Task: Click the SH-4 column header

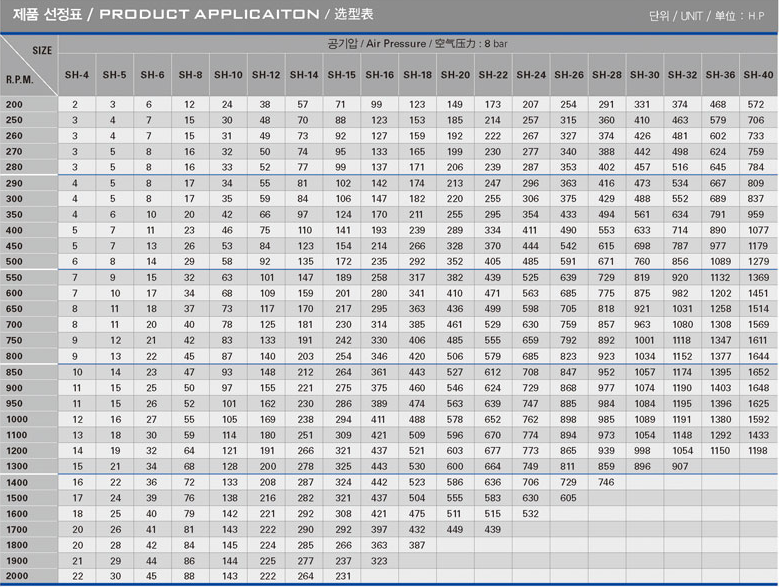Action: tap(77, 75)
